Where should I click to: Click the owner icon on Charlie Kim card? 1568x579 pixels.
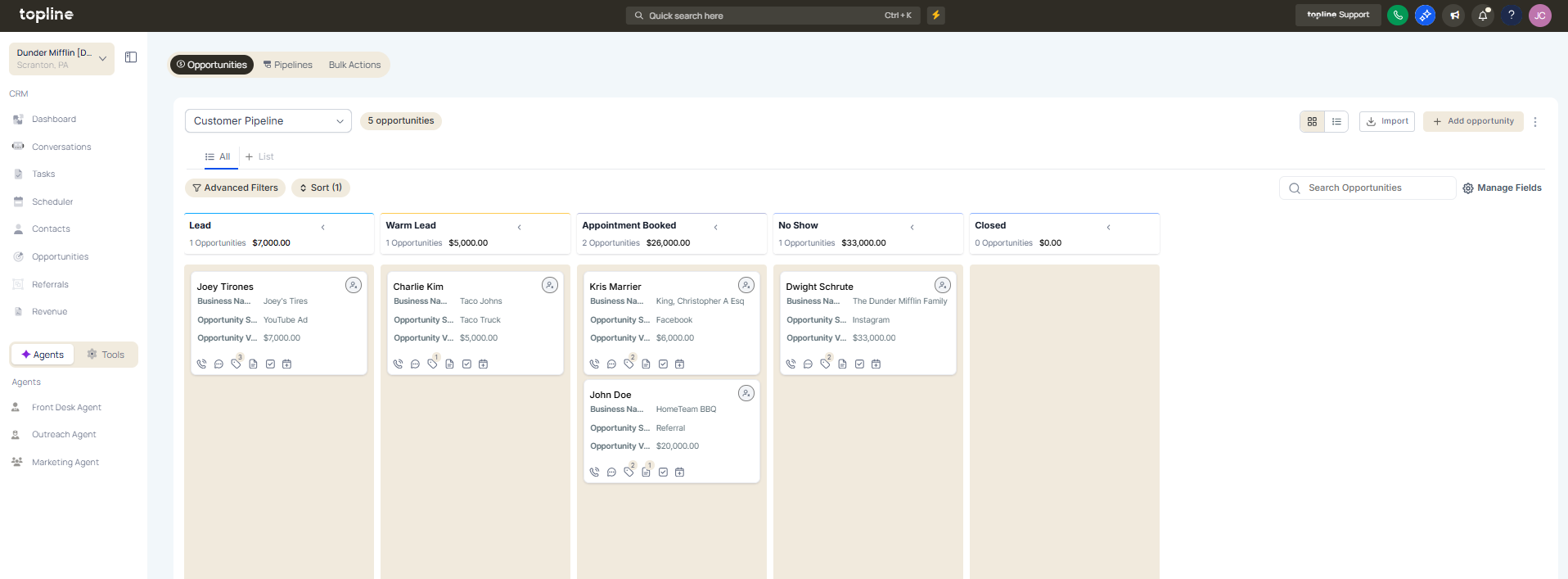click(550, 285)
